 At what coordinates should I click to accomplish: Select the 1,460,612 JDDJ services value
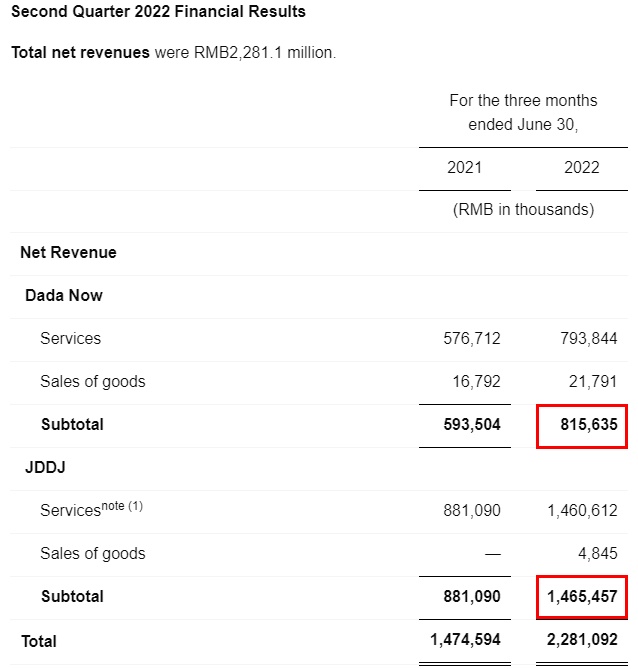click(582, 511)
